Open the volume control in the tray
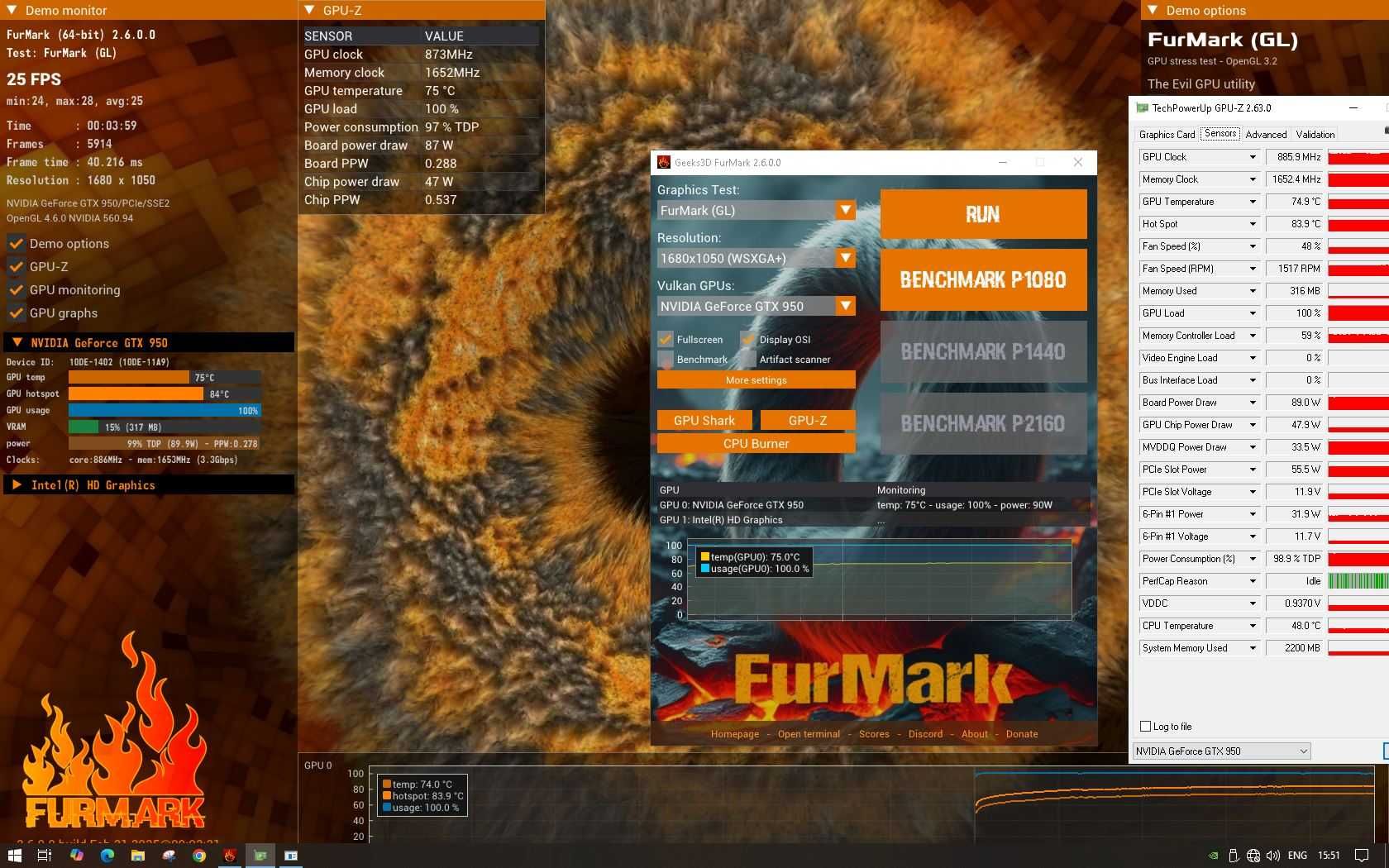This screenshot has width=1389, height=868. coord(1273,856)
